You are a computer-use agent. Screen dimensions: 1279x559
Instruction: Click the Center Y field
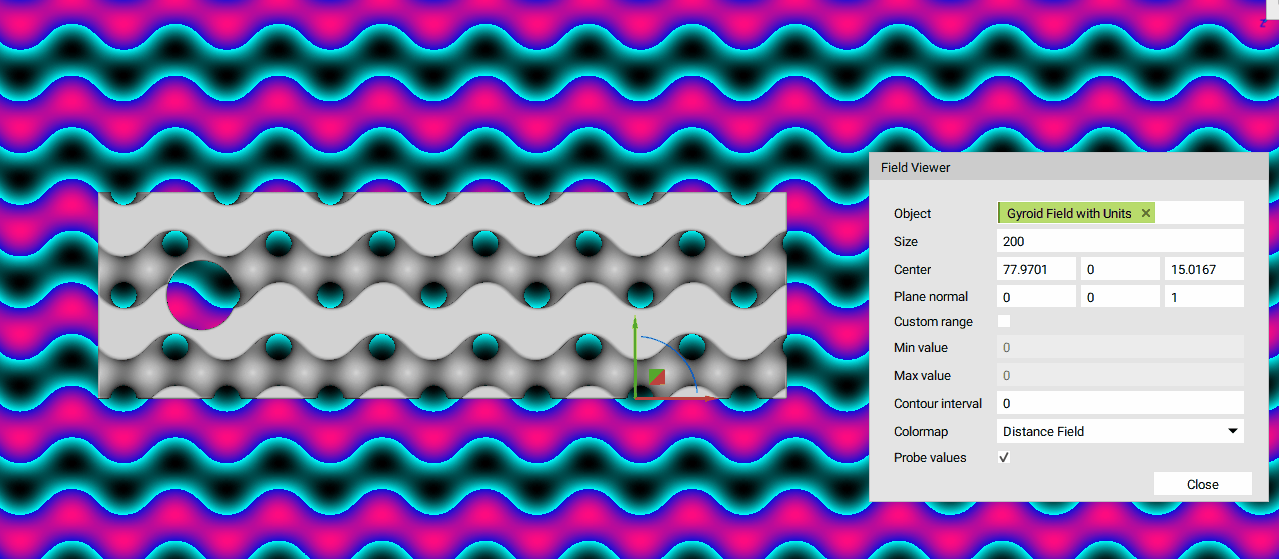[1119, 269]
